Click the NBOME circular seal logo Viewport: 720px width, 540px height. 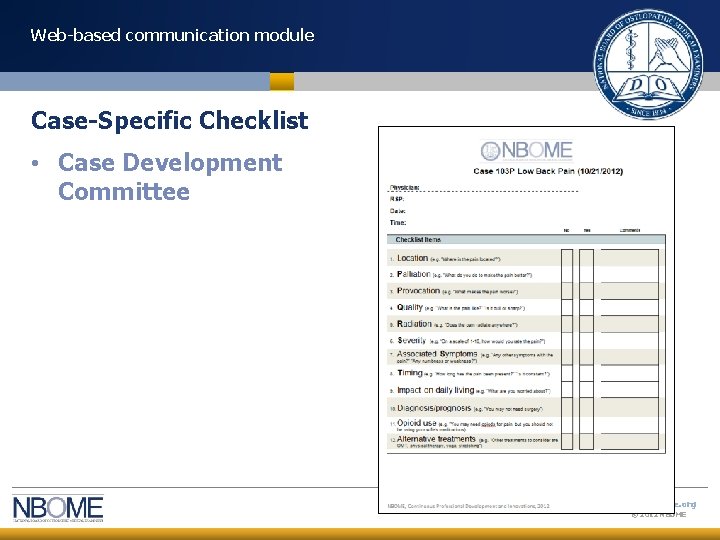click(648, 64)
